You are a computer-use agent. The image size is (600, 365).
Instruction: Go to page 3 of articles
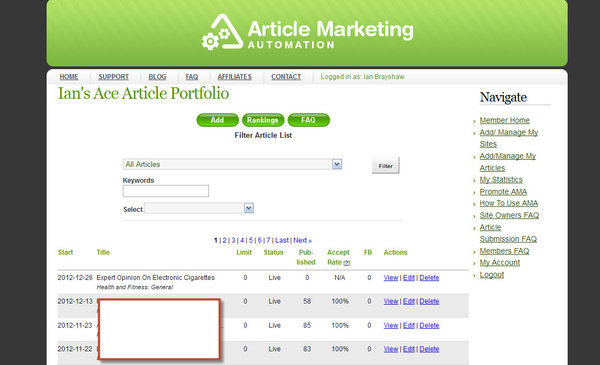tap(233, 240)
